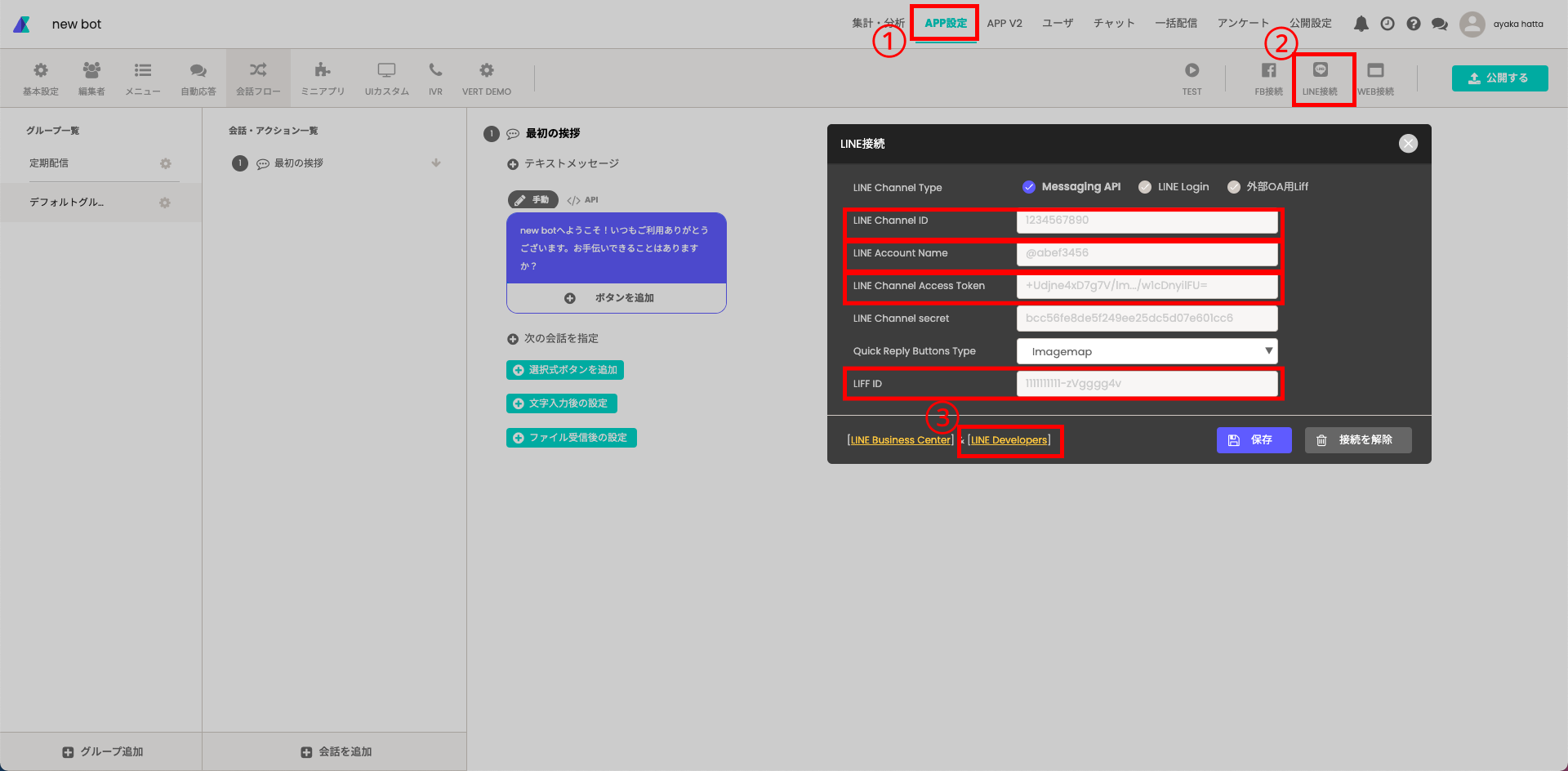Open the 一括配信 menu
1568x771 pixels.
[x=1176, y=23]
